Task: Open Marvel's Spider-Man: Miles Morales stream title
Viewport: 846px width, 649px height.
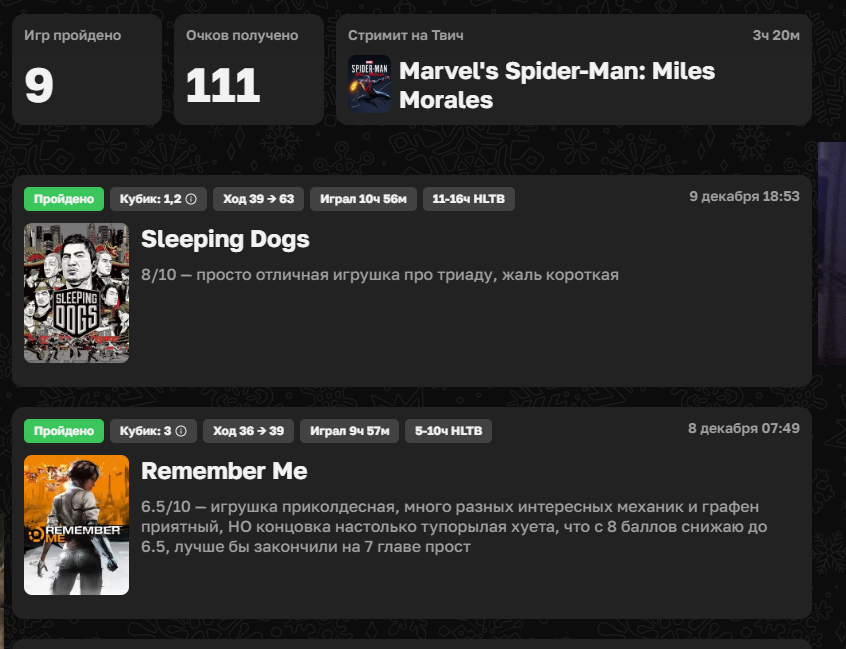Action: click(x=557, y=85)
